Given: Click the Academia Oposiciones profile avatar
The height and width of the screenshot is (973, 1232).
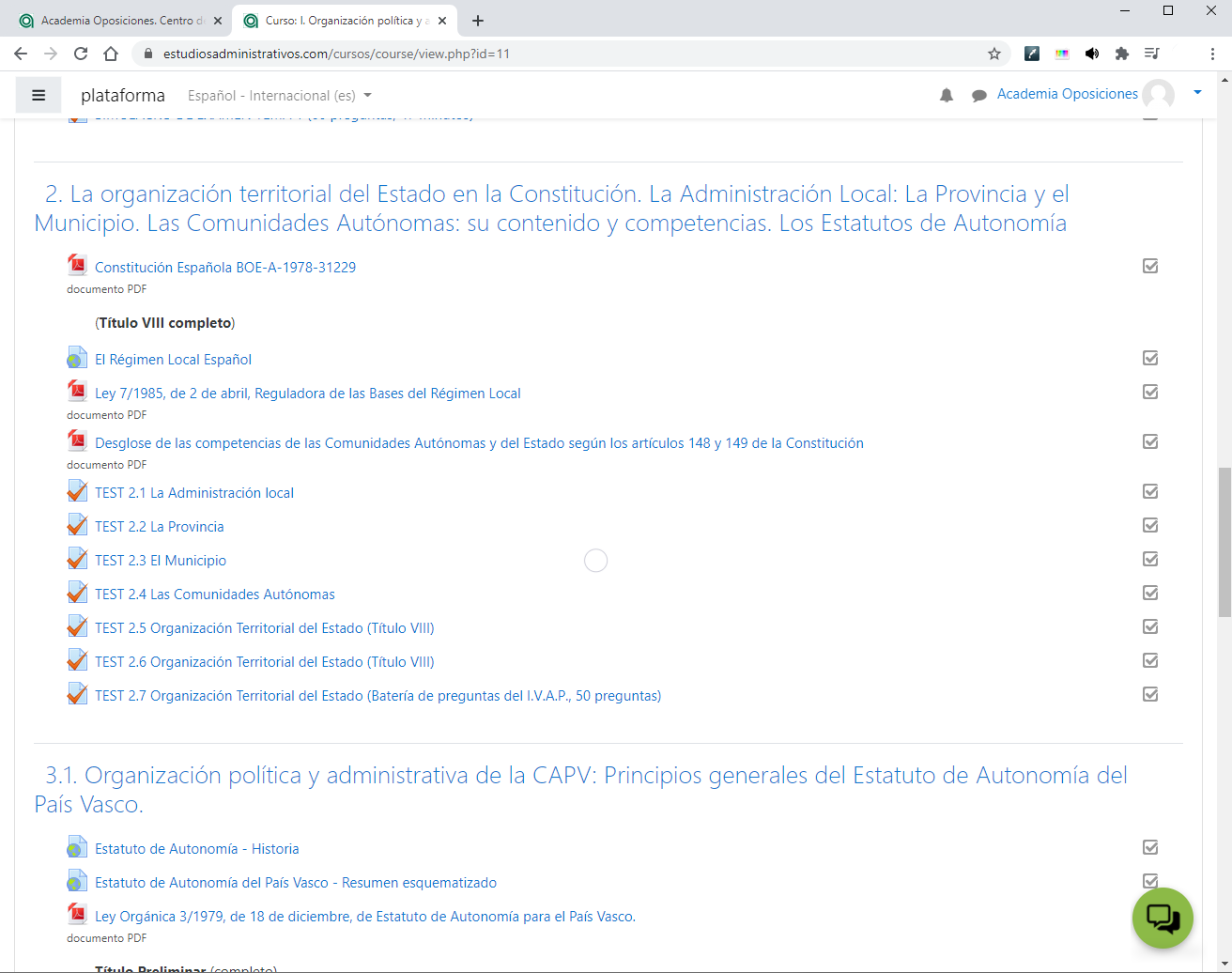Looking at the screenshot, I should [1158, 94].
